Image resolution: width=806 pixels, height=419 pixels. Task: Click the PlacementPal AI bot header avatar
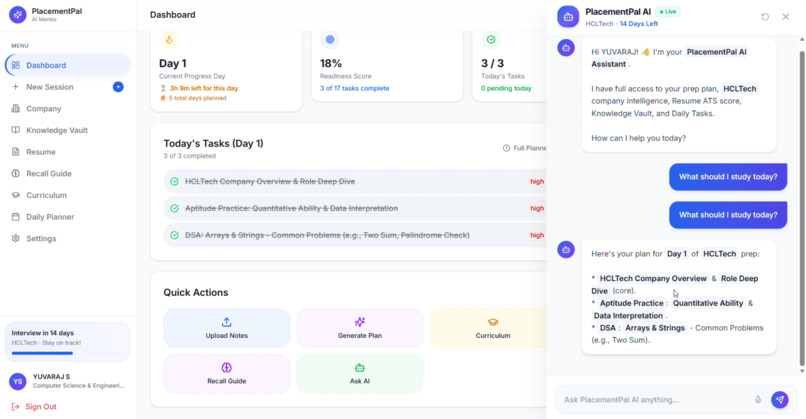click(x=568, y=17)
